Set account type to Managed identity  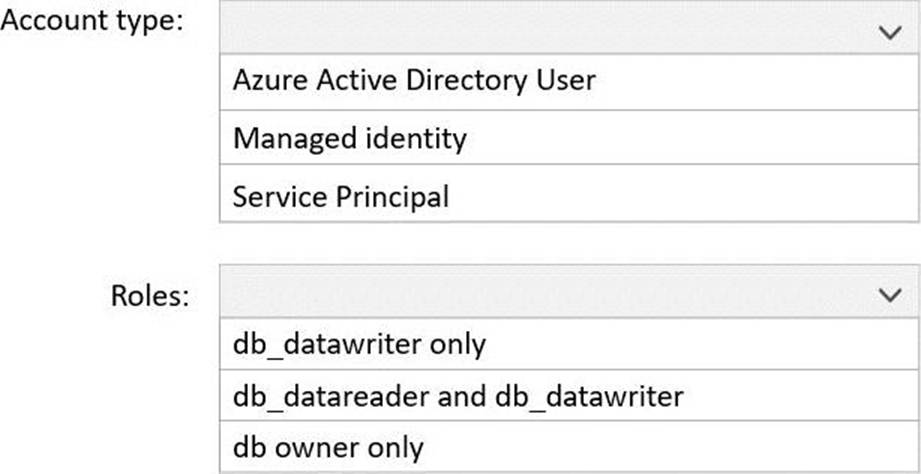[x=350, y=138]
